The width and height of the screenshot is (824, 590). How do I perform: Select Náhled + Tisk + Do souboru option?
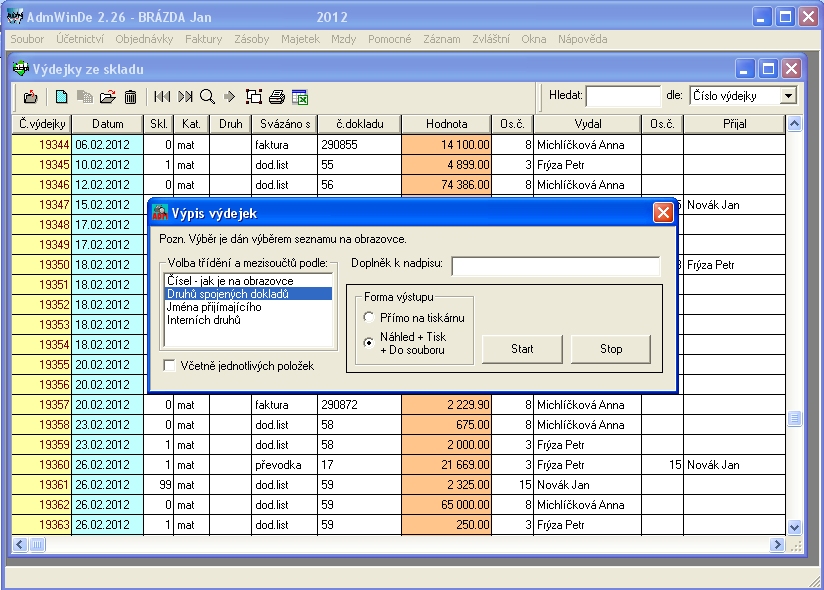pyautogui.click(x=369, y=343)
